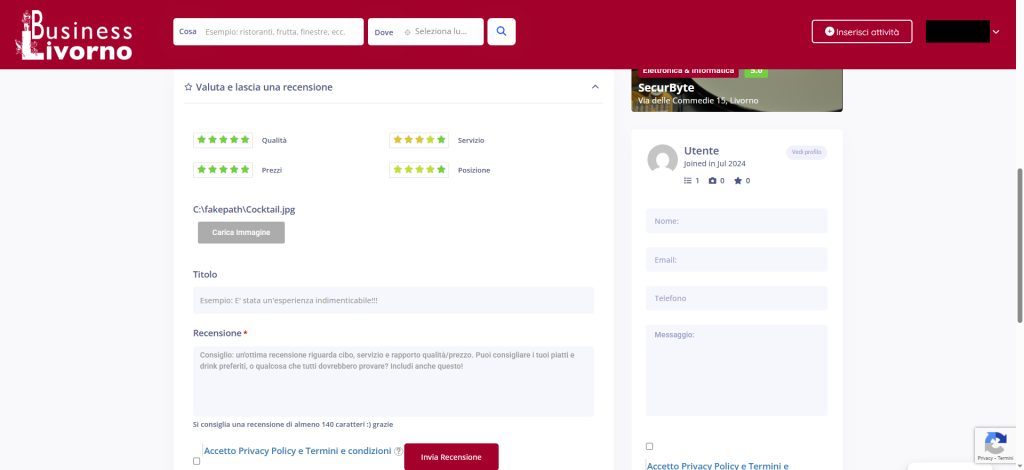Image resolution: width=1024 pixels, height=470 pixels.
Task: Set Posizione rating to four stars
Action: click(x=430, y=170)
